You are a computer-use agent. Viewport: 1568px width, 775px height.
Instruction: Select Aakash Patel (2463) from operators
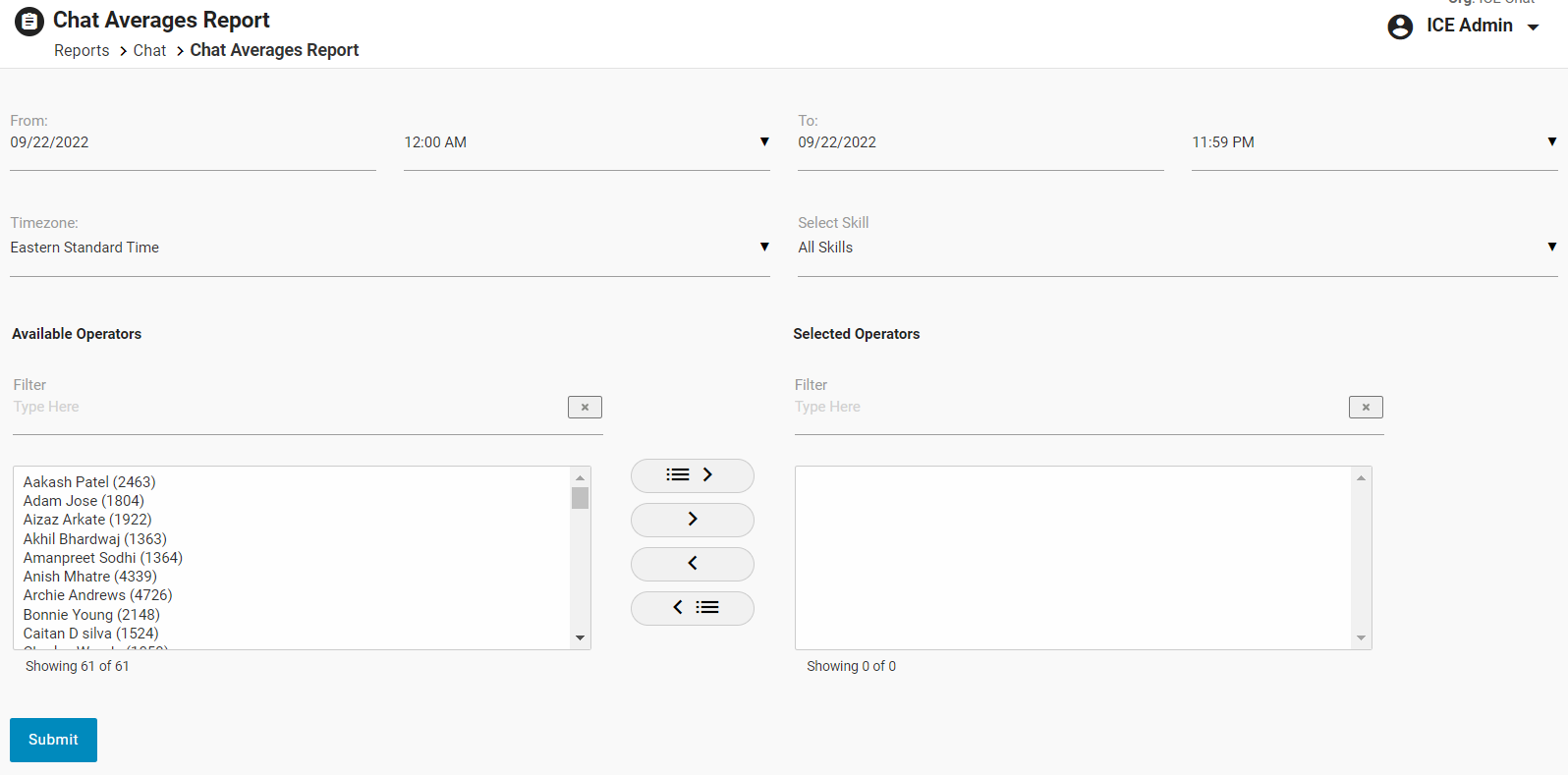[89, 482]
